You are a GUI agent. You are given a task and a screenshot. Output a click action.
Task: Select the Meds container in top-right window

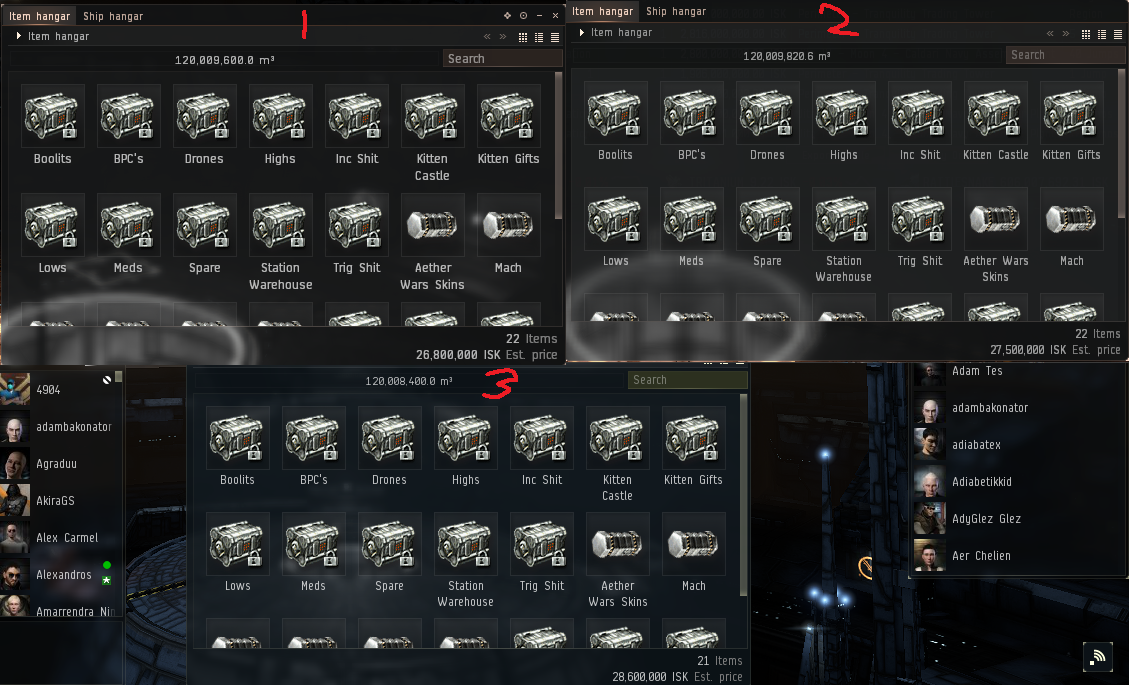(x=691, y=219)
